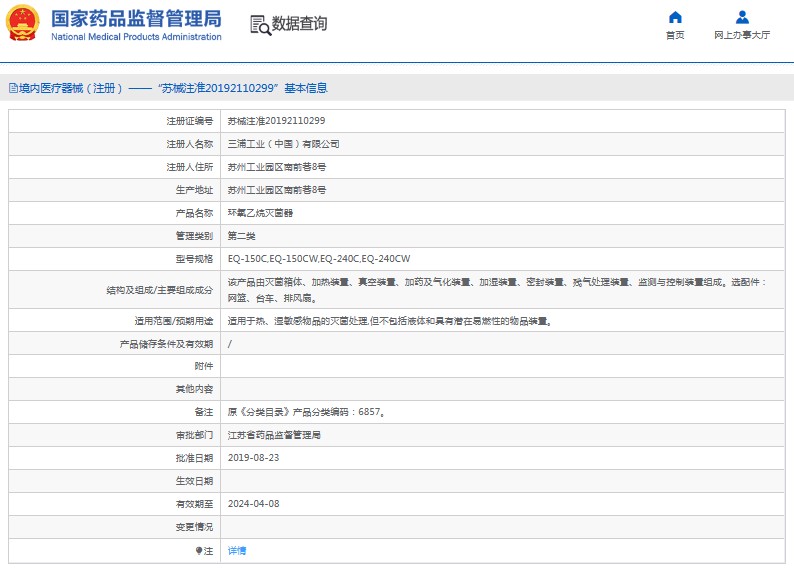794x572 pixels.
Task: Select the page heading 苏械注准20192110299 基本信息
Action: click(x=244, y=88)
